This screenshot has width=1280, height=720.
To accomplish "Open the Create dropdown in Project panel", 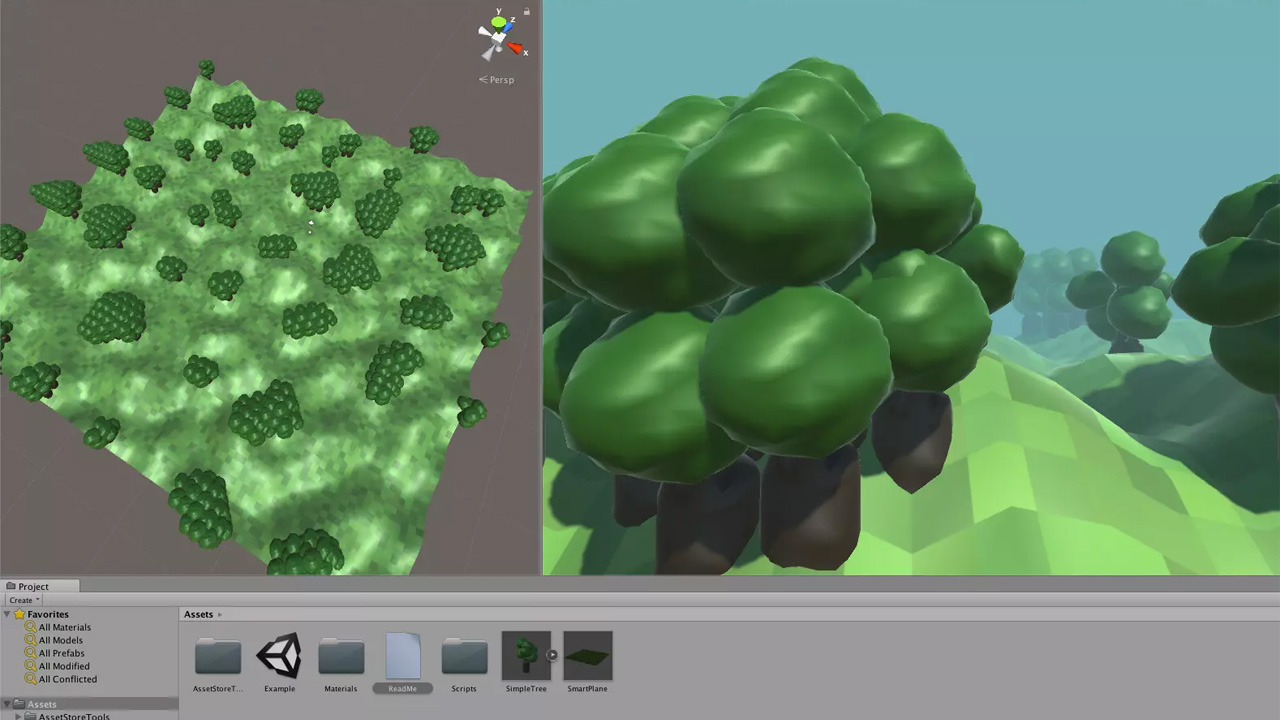I will (24, 600).
